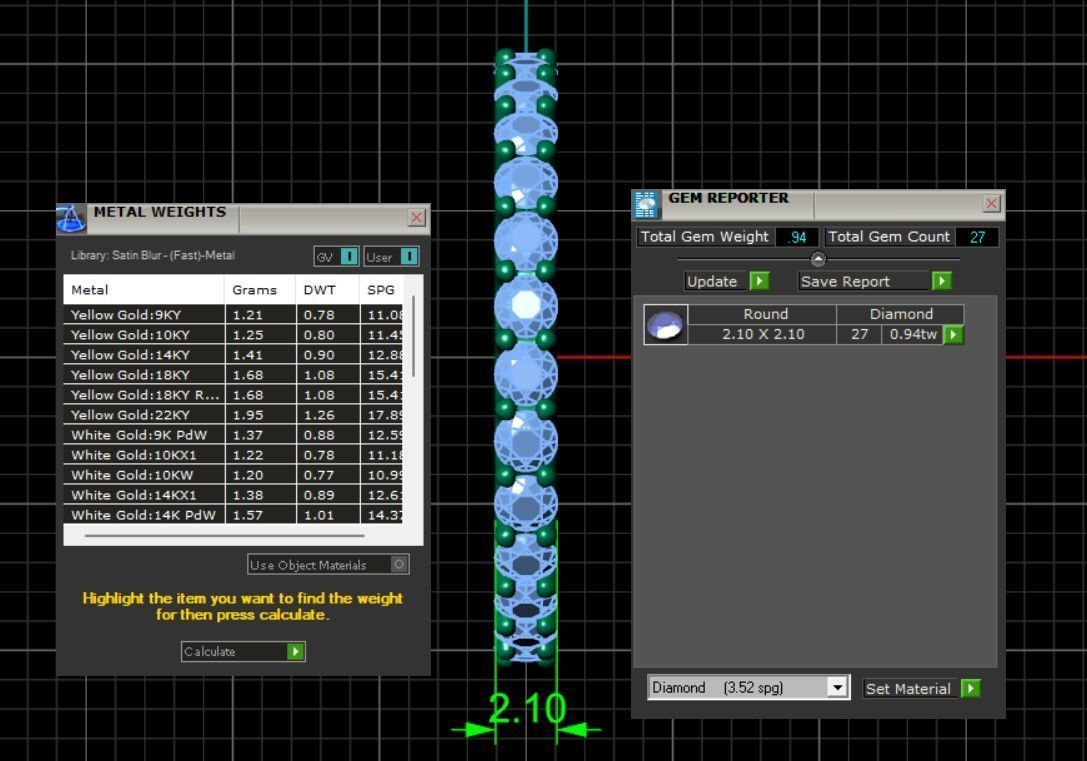Click the Set Material button

click(x=910, y=688)
